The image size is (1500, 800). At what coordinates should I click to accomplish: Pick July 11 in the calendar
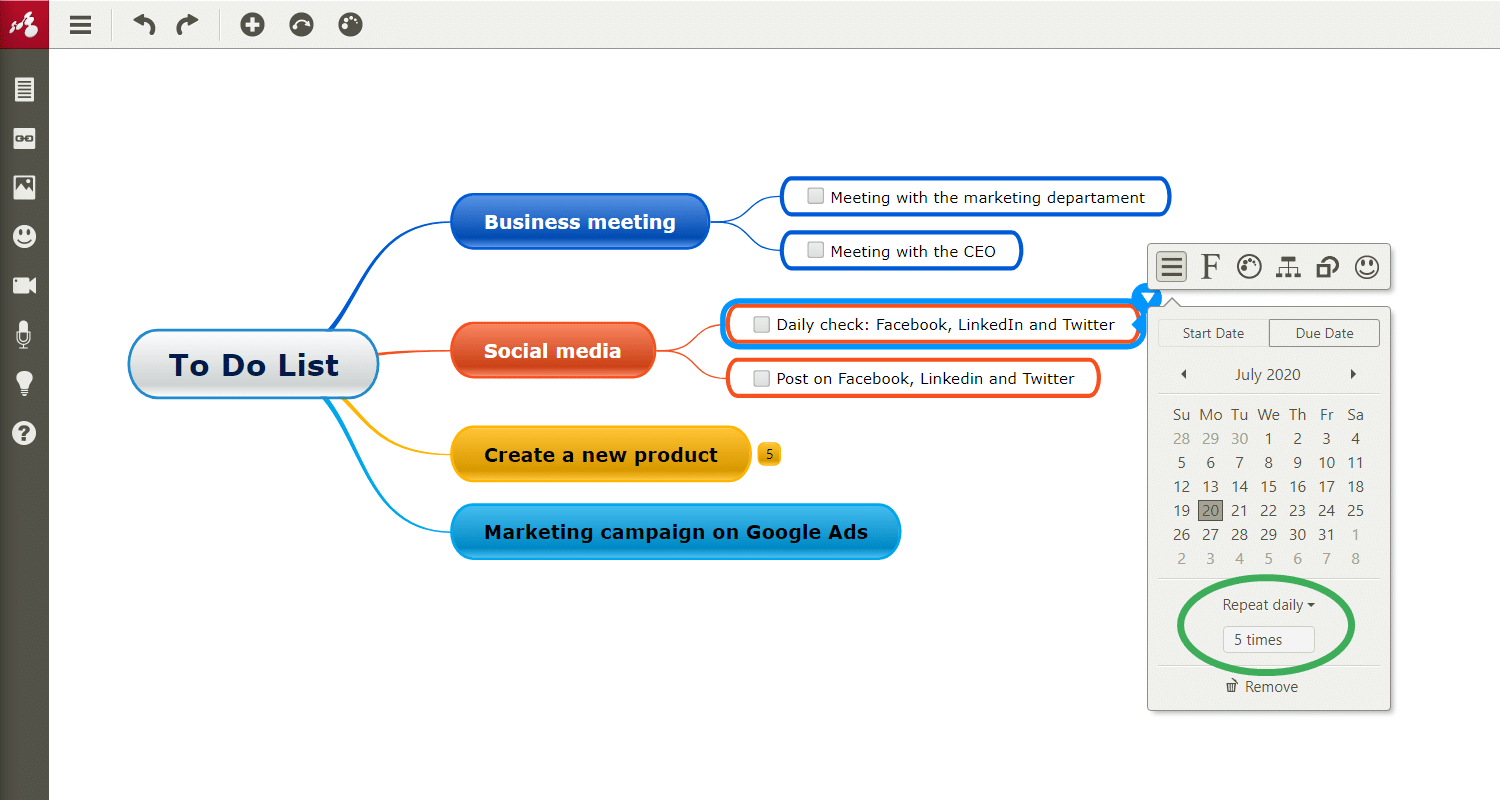pyautogui.click(x=1355, y=462)
